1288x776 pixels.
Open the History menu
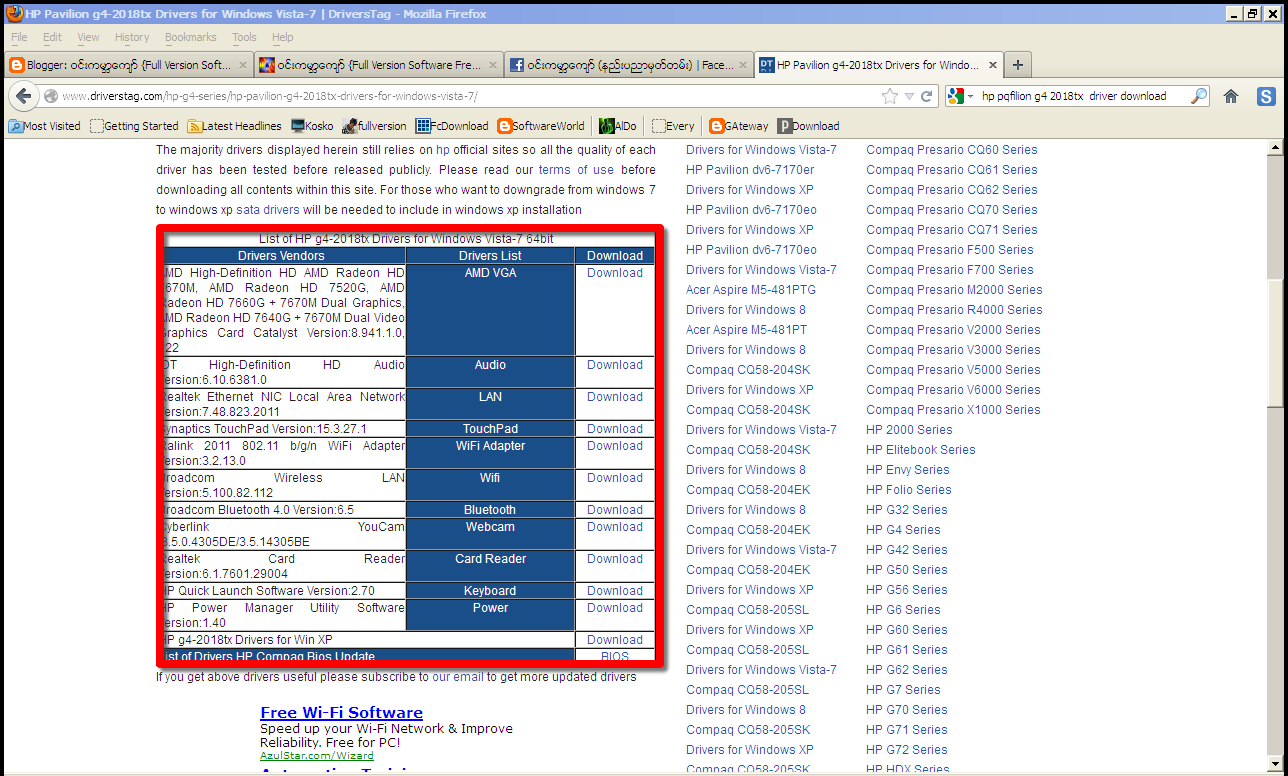(132, 37)
